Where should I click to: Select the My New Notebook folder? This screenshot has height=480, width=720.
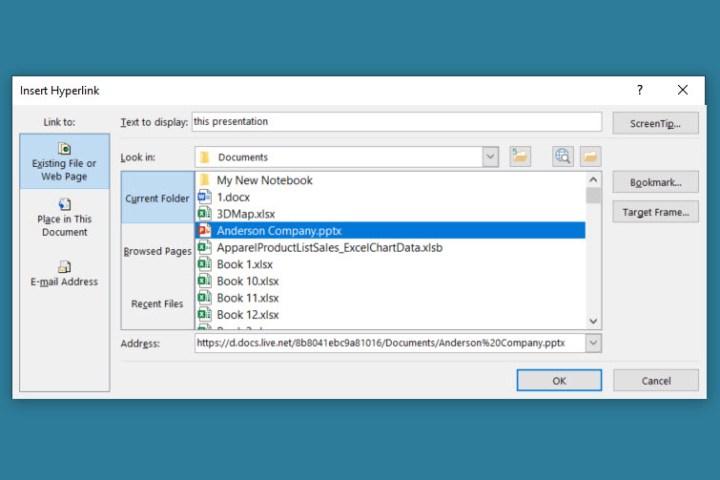coord(264,180)
